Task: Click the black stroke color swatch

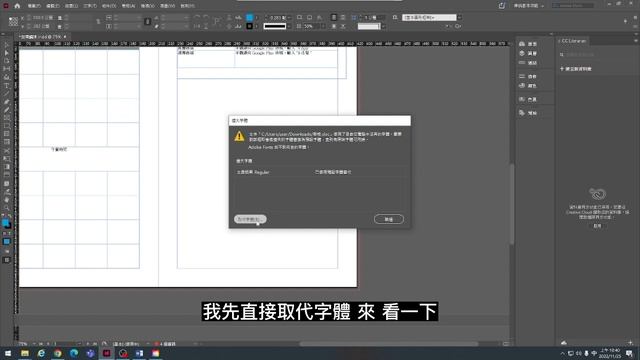Action: (249, 26)
